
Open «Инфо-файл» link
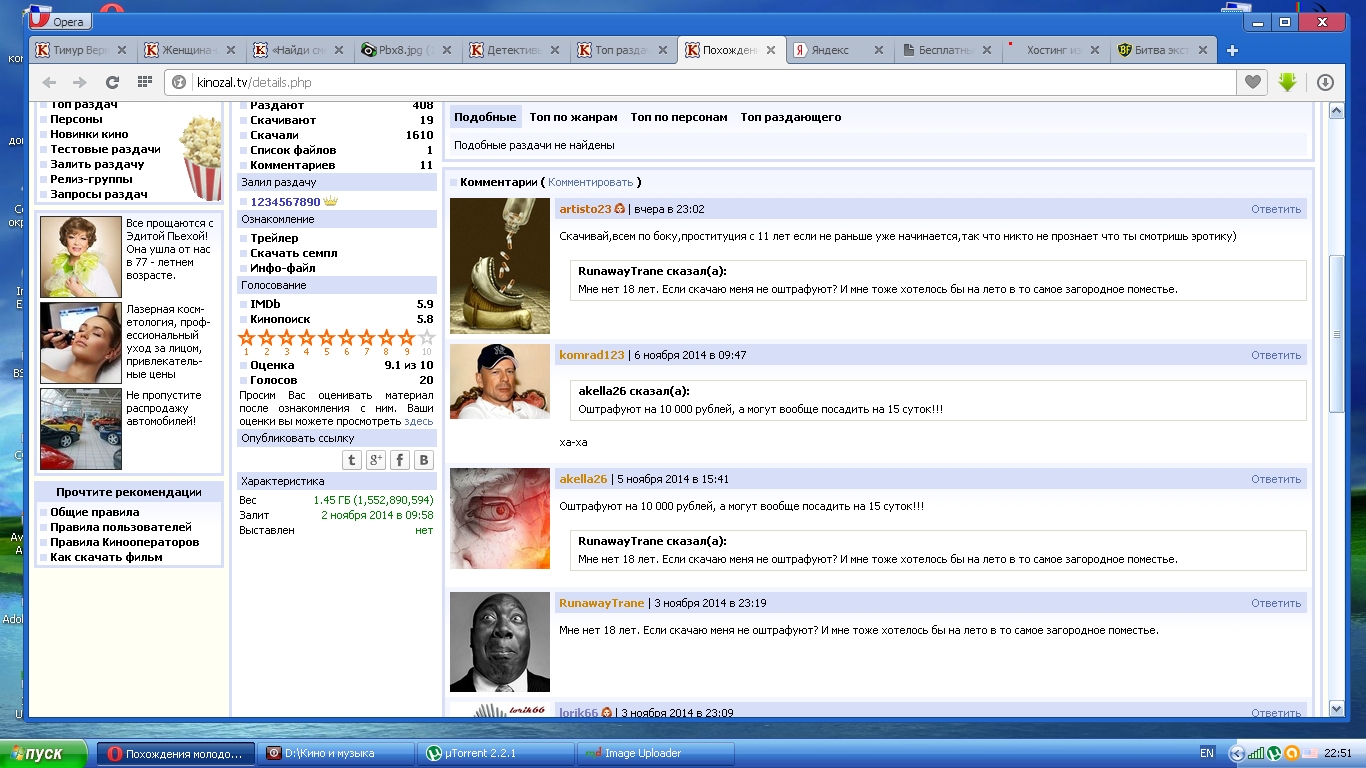tap(283, 268)
